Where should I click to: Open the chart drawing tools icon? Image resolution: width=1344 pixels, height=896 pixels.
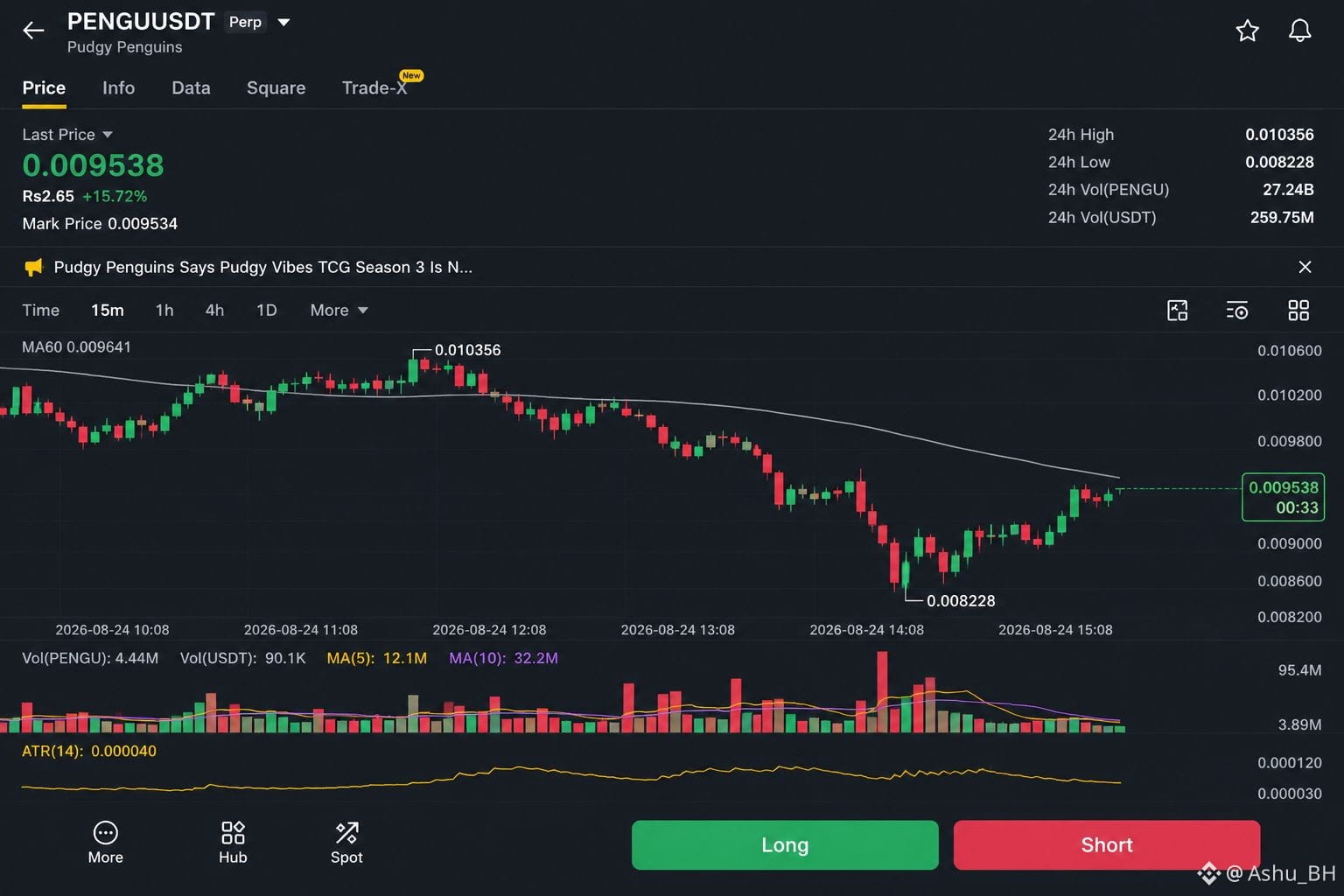(1178, 310)
